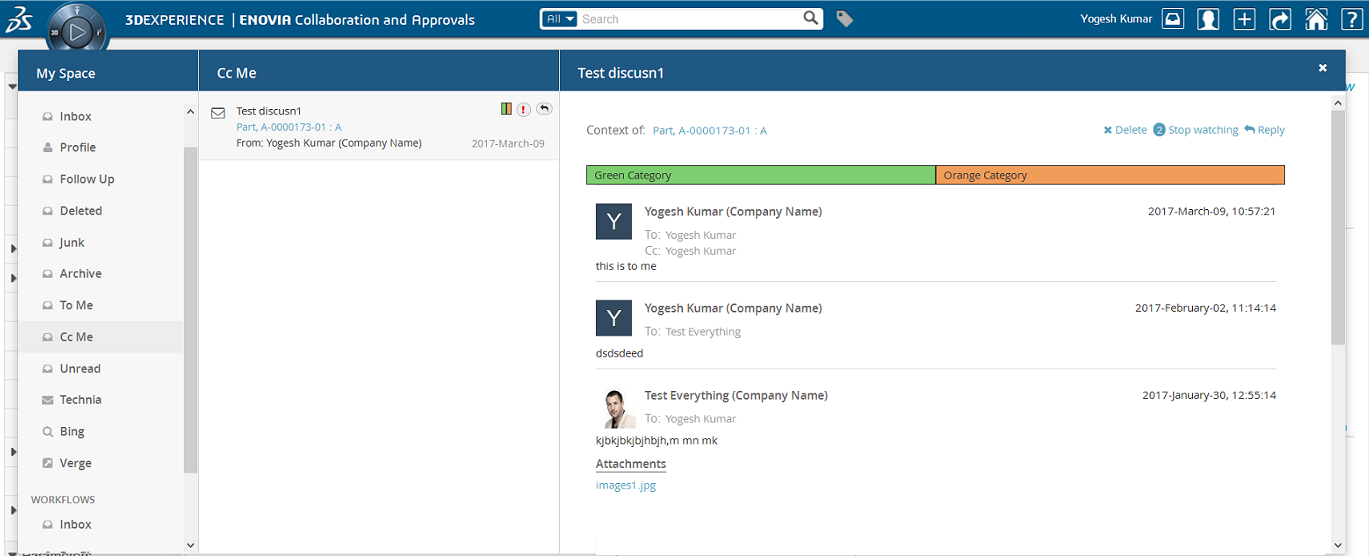Open the All search scope dropdown
Viewport: 1369px width, 556px height.
coord(559,19)
